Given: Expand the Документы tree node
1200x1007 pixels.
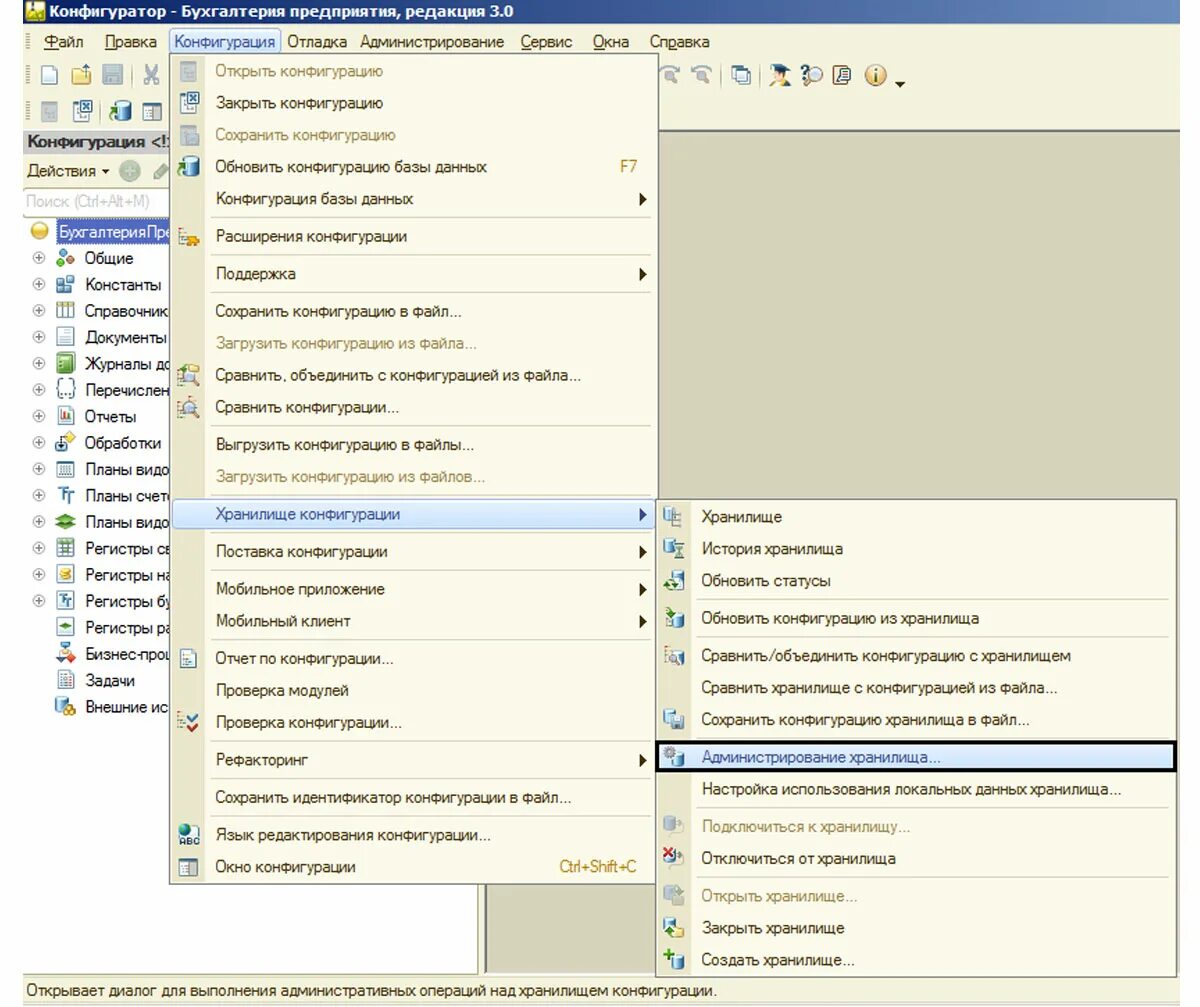Looking at the screenshot, I should pos(39,337).
